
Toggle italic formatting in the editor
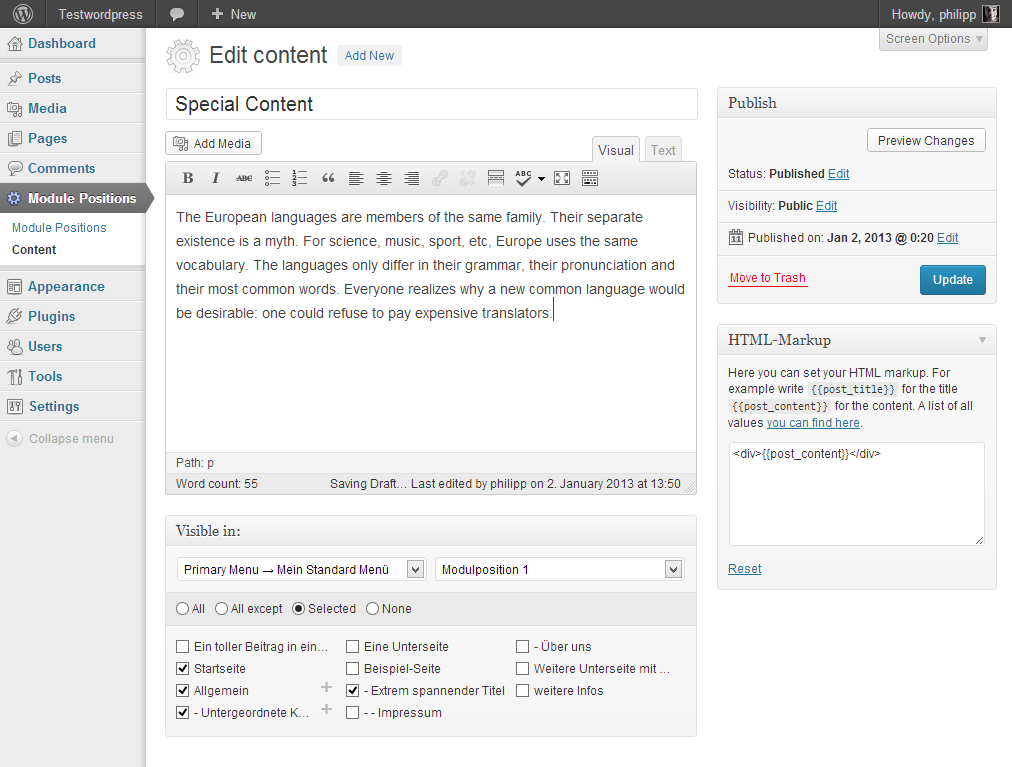[x=216, y=178]
